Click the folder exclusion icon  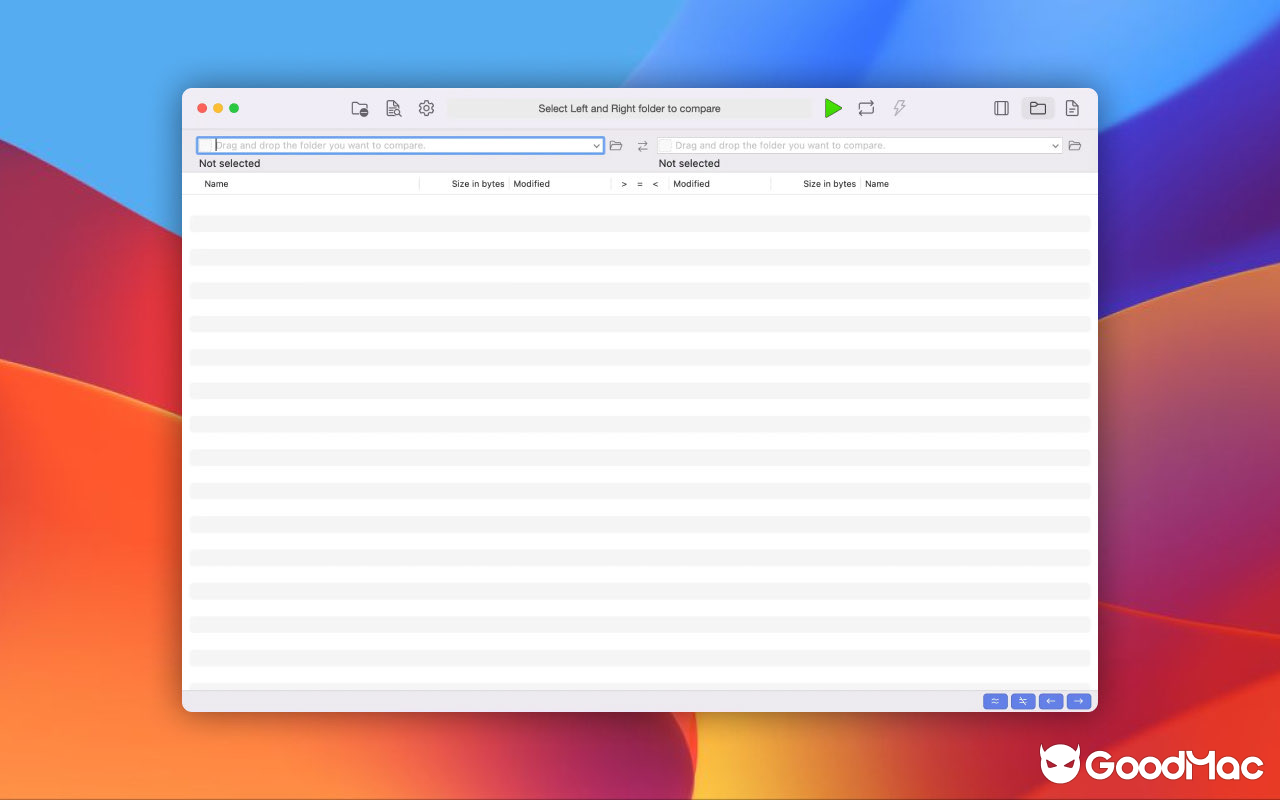[x=359, y=108]
